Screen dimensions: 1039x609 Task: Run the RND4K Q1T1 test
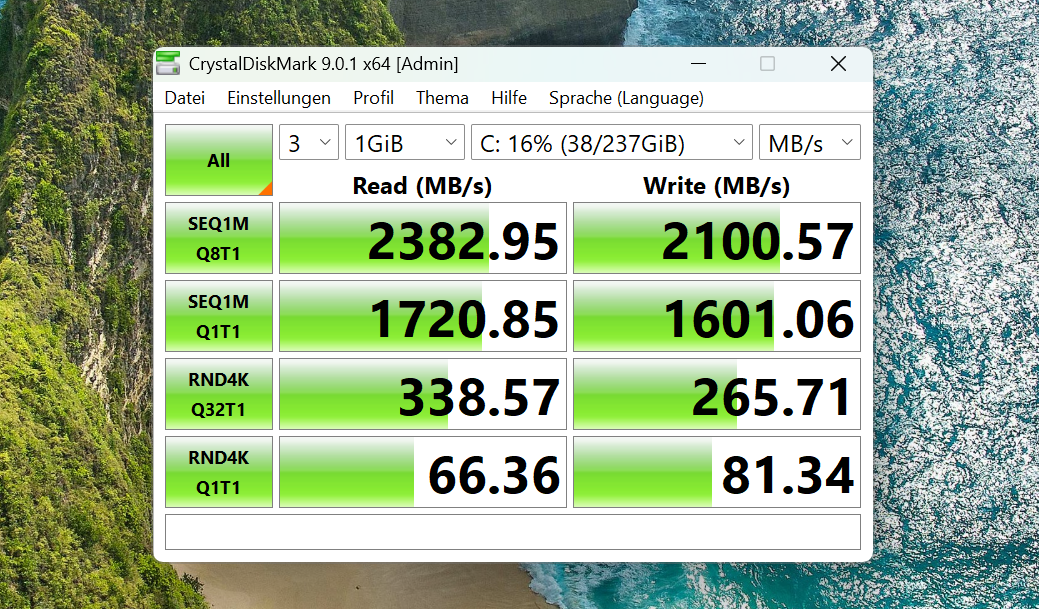(x=219, y=472)
